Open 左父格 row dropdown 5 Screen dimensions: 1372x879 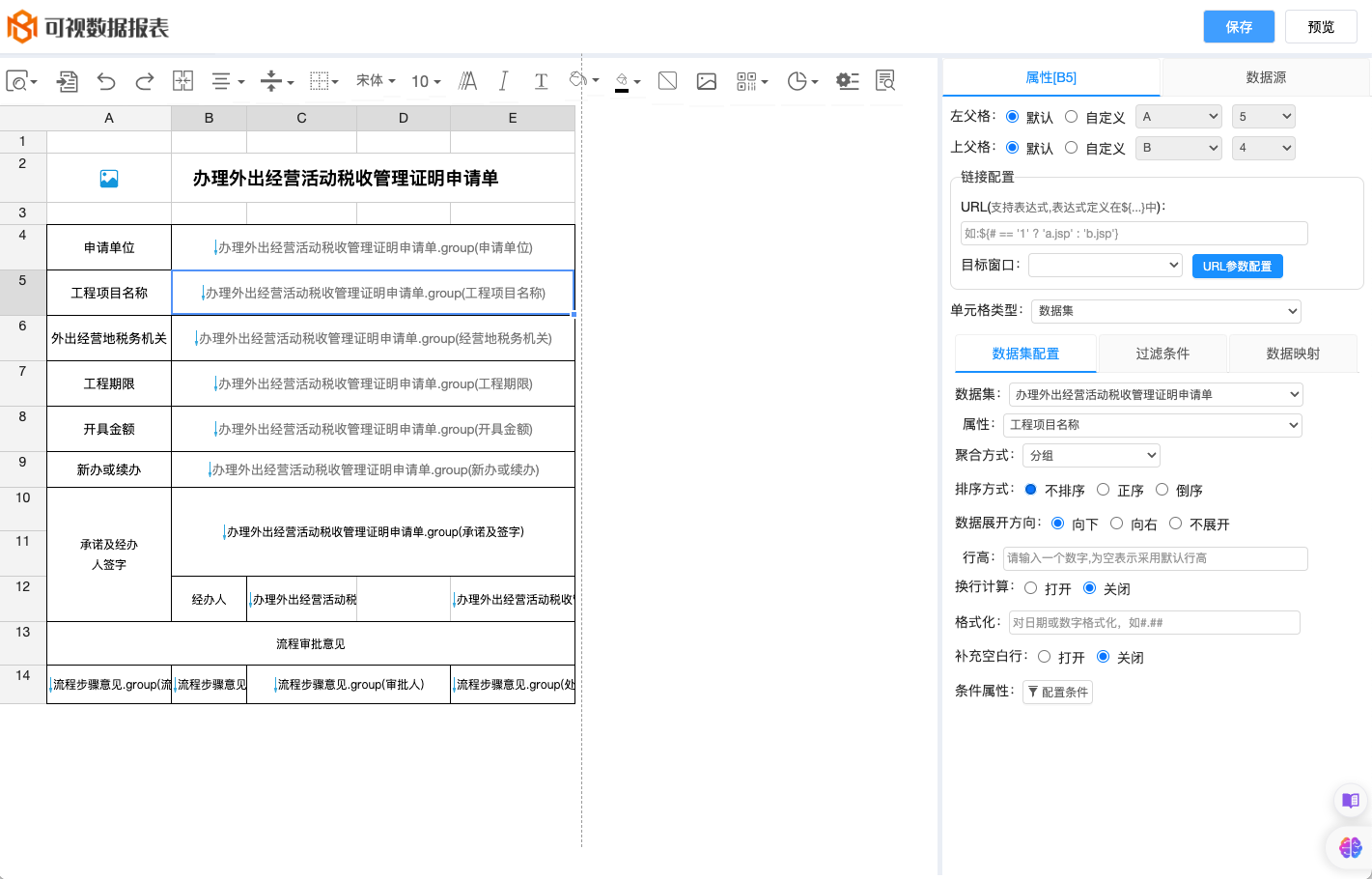[x=1264, y=117]
